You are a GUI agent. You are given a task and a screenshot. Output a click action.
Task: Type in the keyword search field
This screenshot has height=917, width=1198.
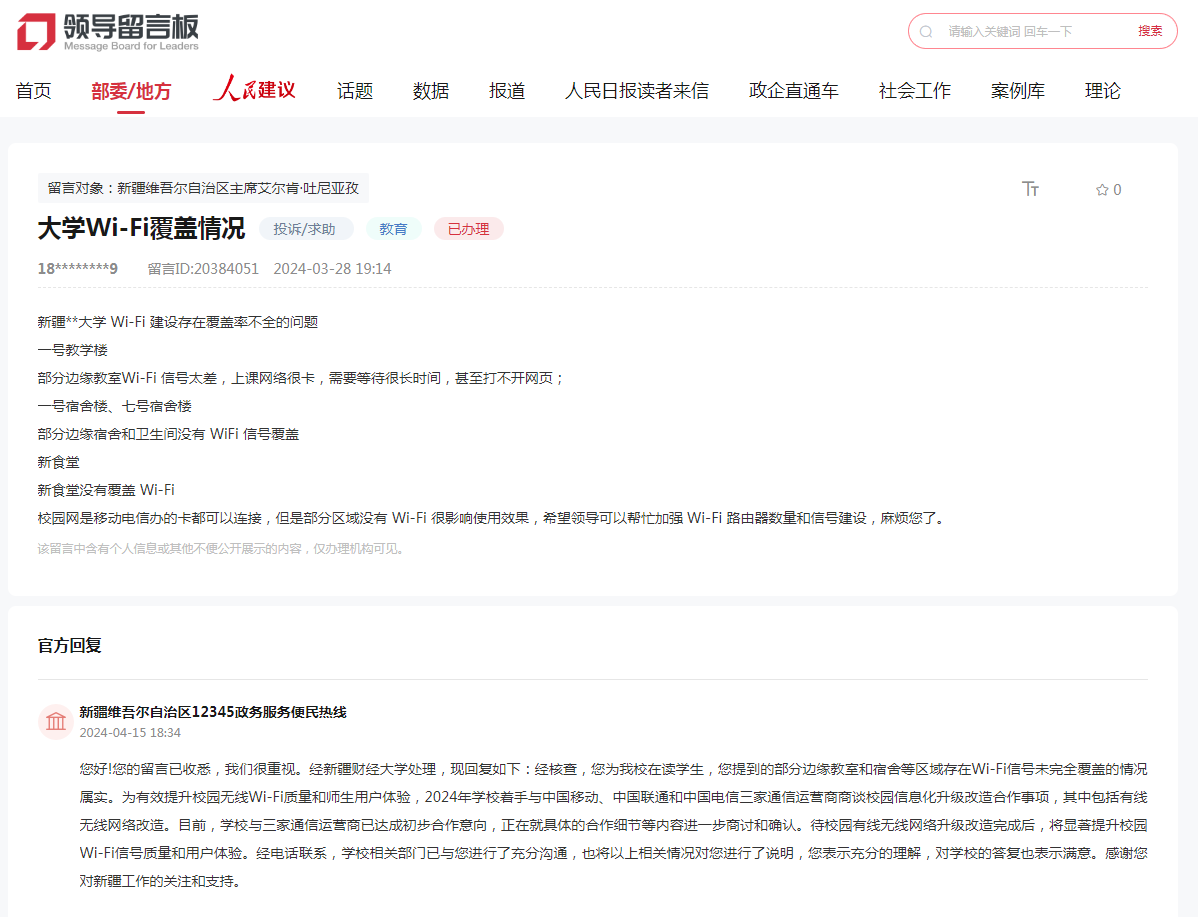click(x=1030, y=32)
